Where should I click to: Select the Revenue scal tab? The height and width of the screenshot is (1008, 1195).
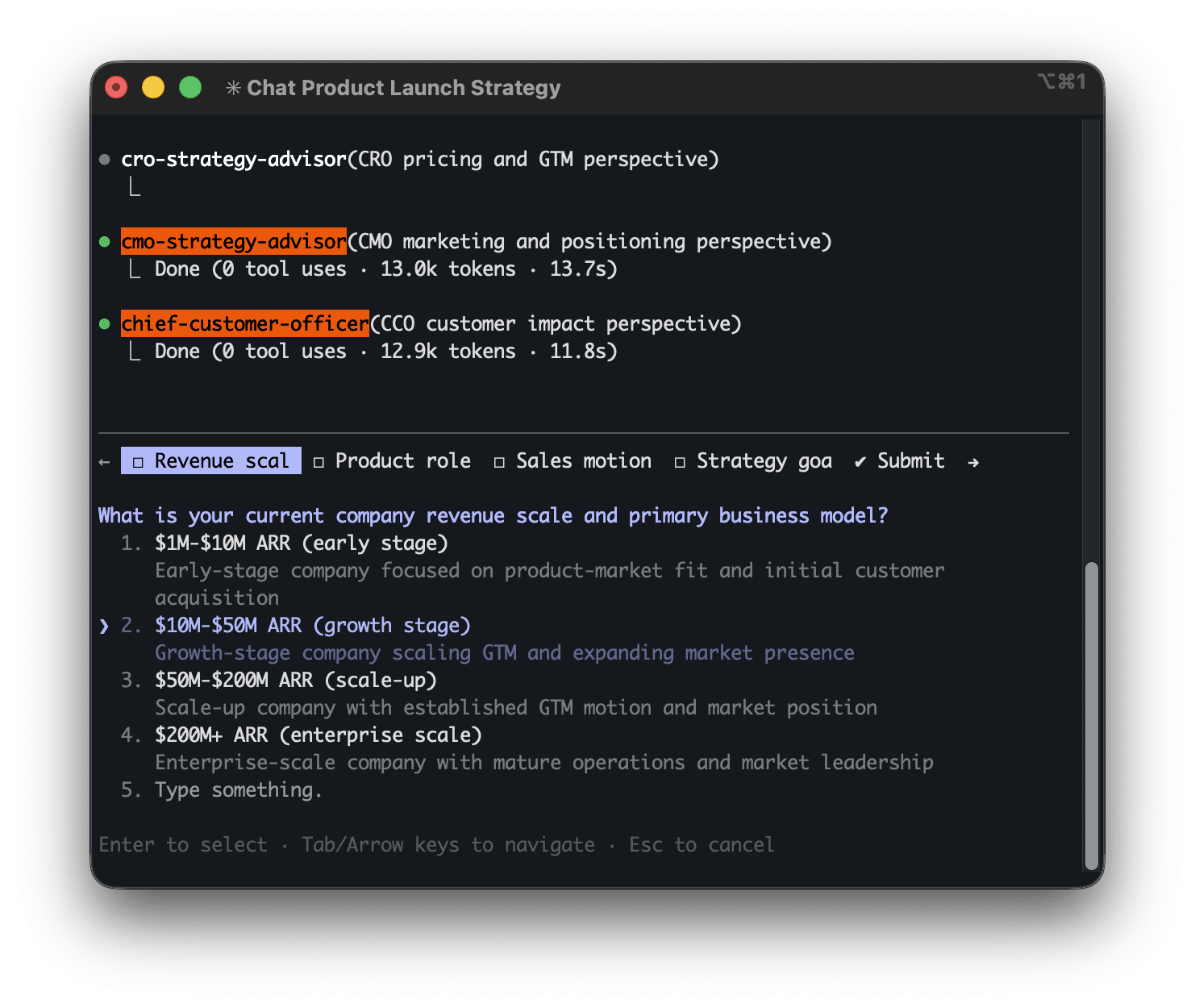coord(211,460)
